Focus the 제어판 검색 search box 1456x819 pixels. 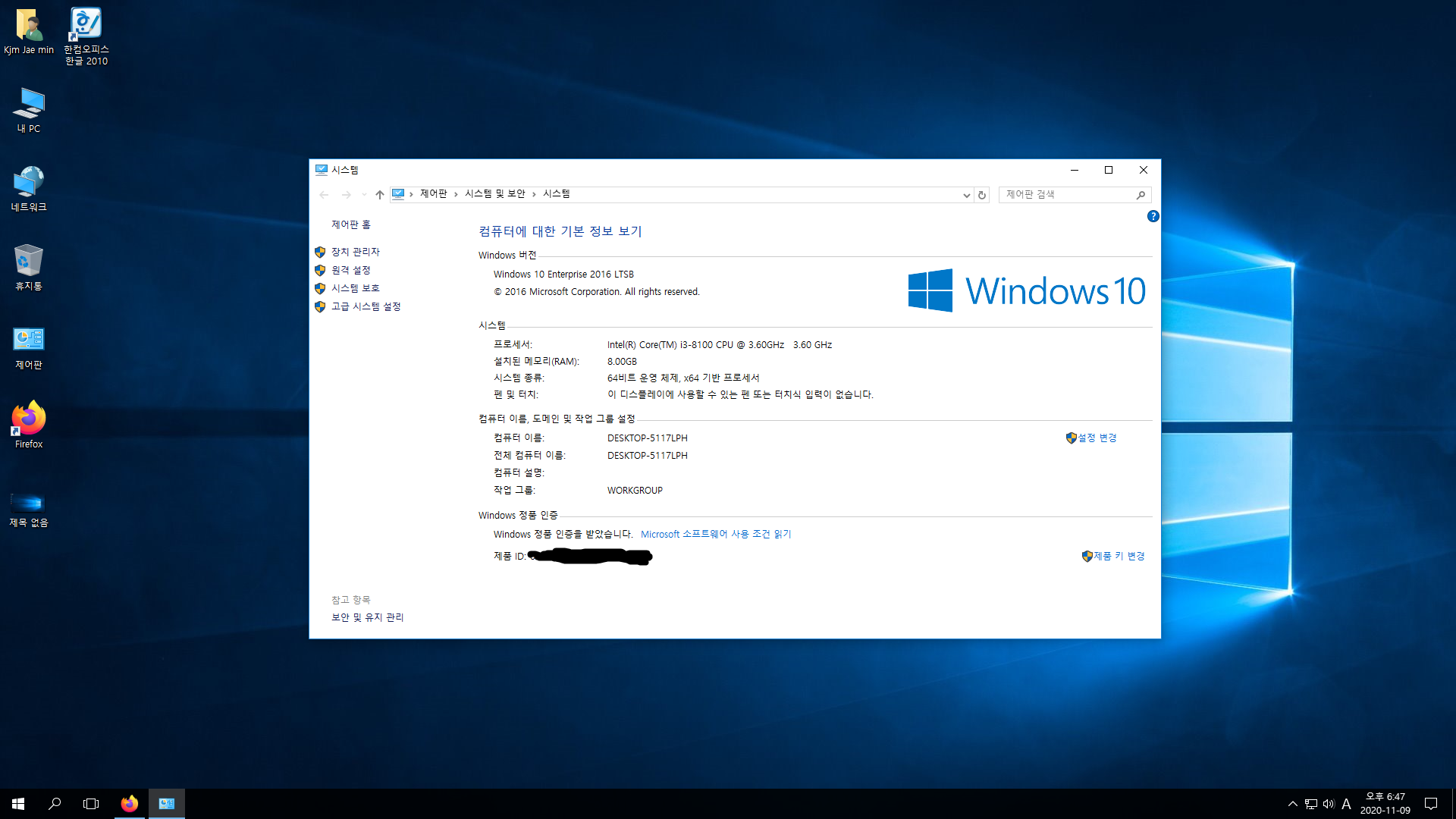(x=1075, y=195)
